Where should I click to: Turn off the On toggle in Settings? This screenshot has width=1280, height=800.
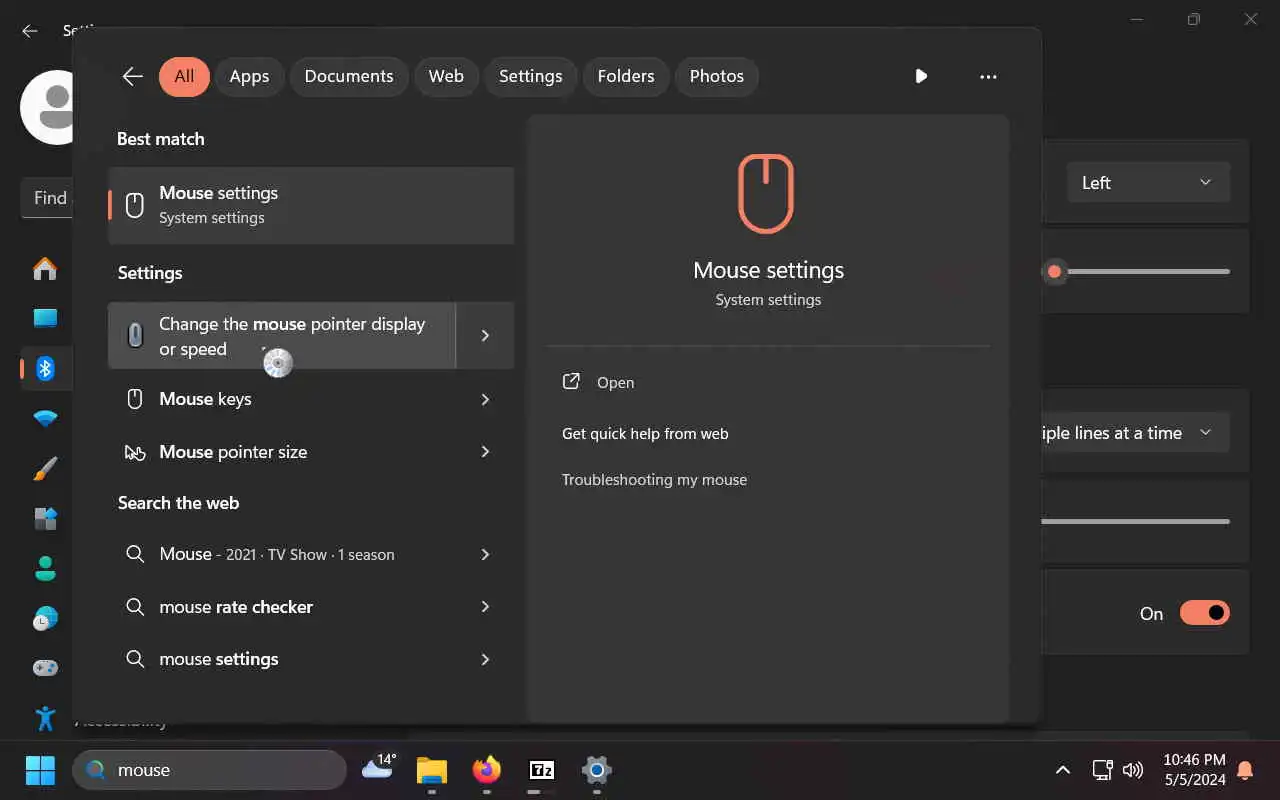[x=1204, y=613]
